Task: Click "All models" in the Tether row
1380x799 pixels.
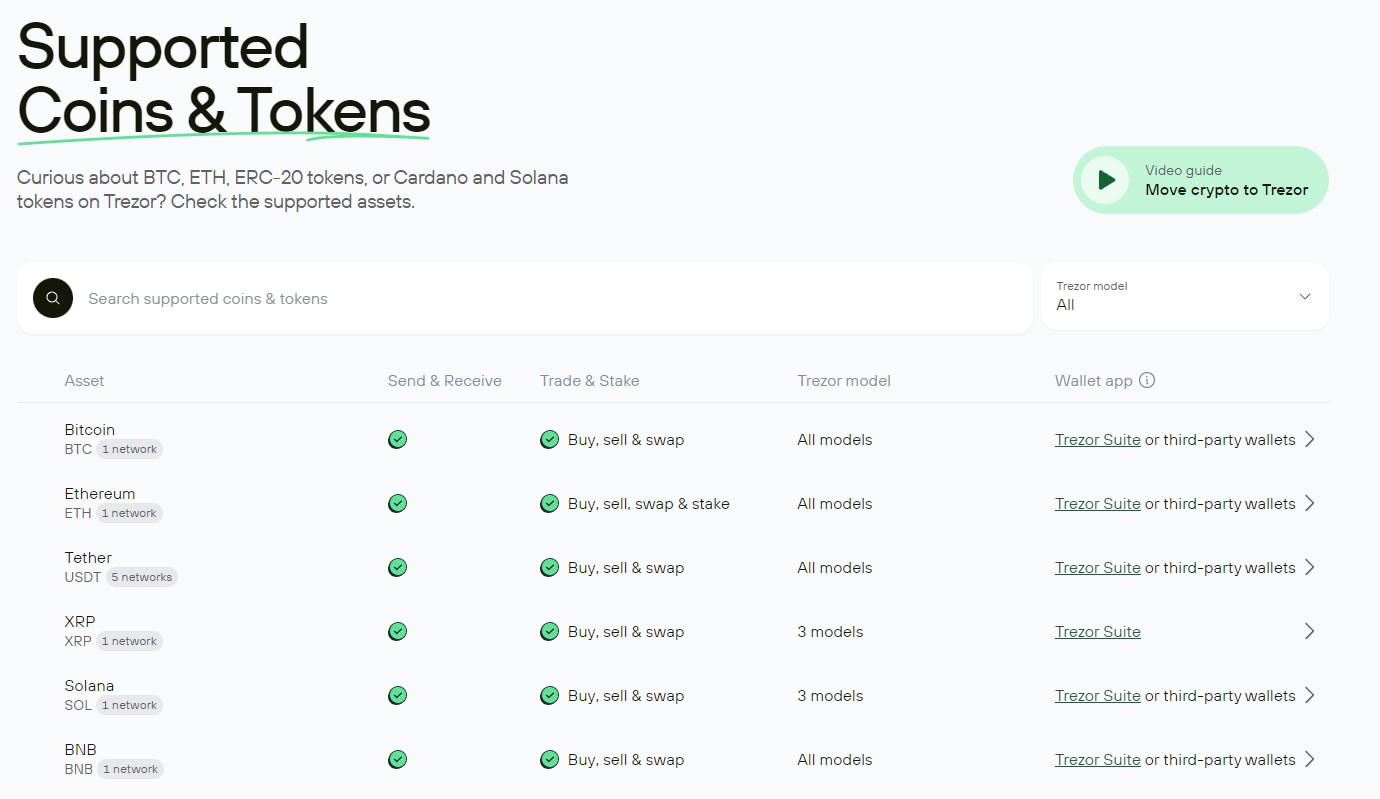Action: 835,568
